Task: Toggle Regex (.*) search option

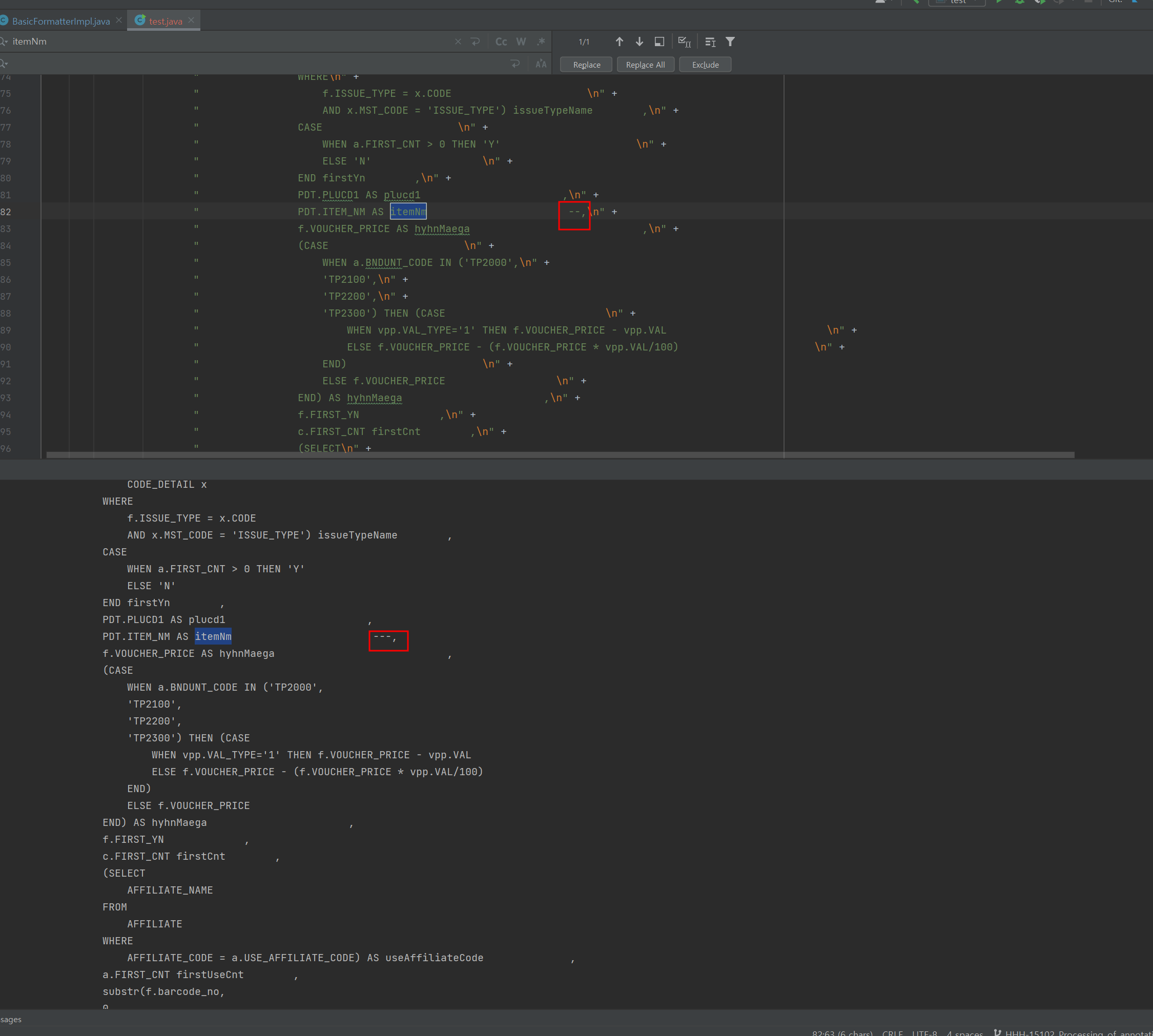Action: [541, 42]
